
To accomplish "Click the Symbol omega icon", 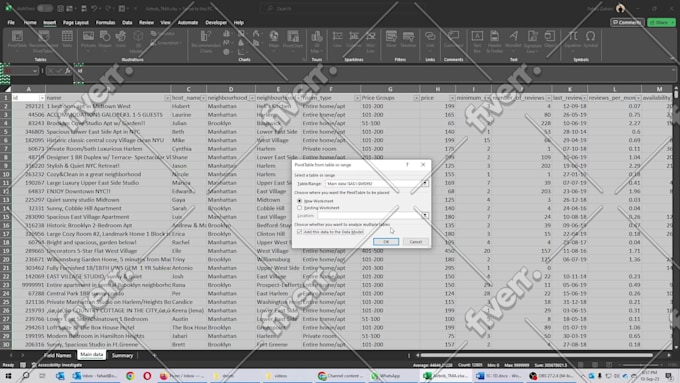I will click(590, 39).
